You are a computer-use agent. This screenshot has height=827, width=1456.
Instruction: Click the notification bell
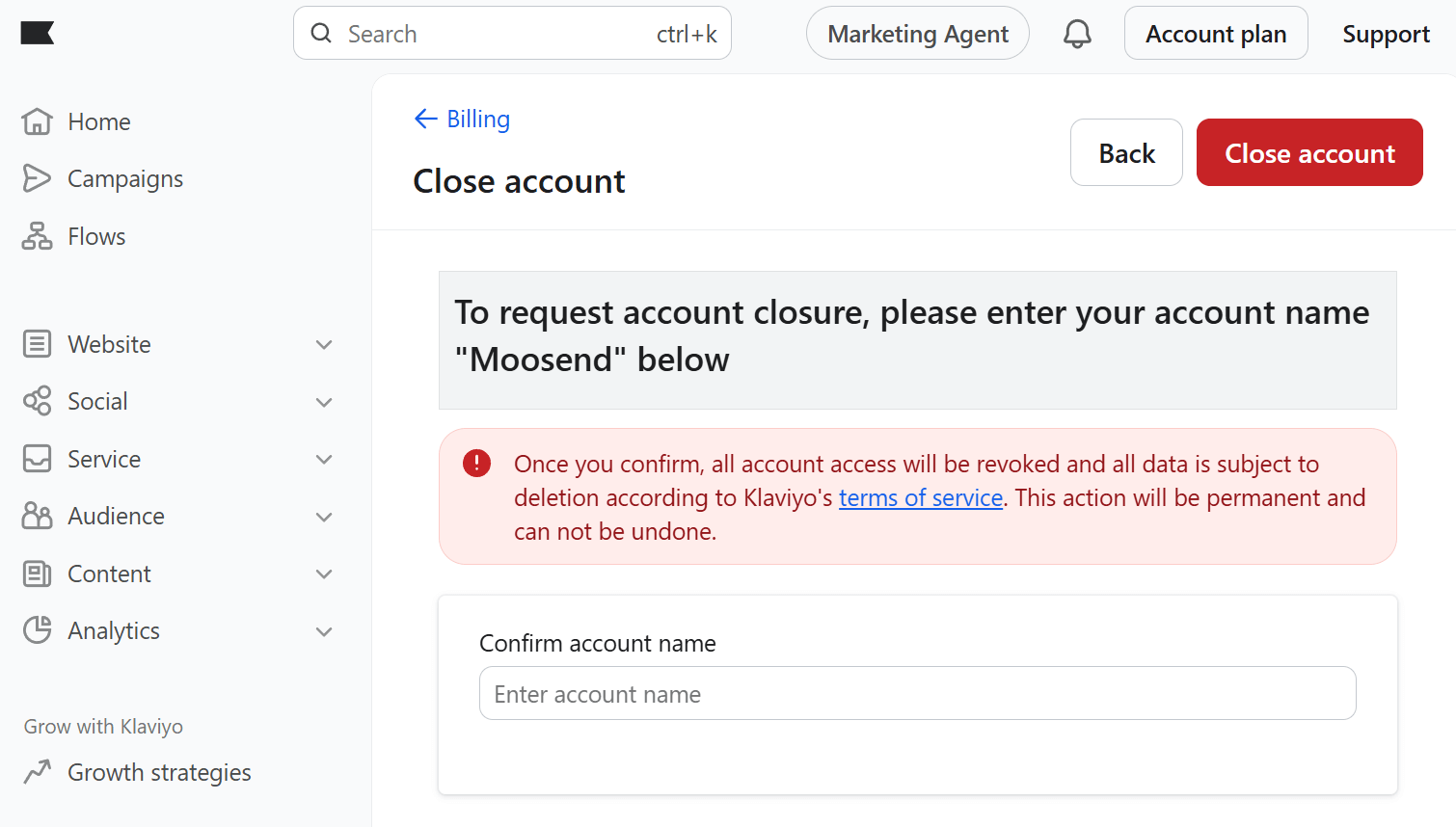(x=1077, y=32)
